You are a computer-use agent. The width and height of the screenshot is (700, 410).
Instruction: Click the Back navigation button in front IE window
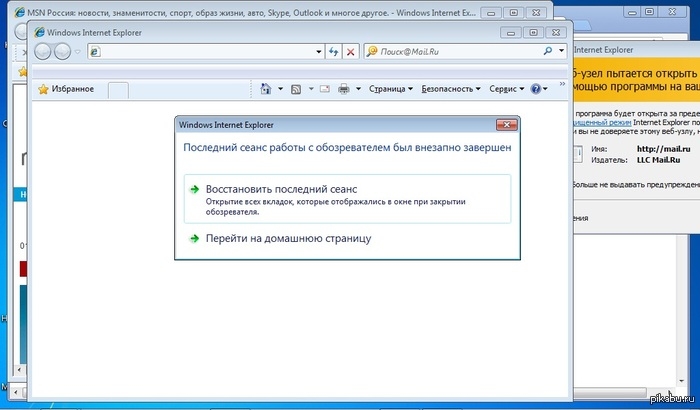point(43,52)
